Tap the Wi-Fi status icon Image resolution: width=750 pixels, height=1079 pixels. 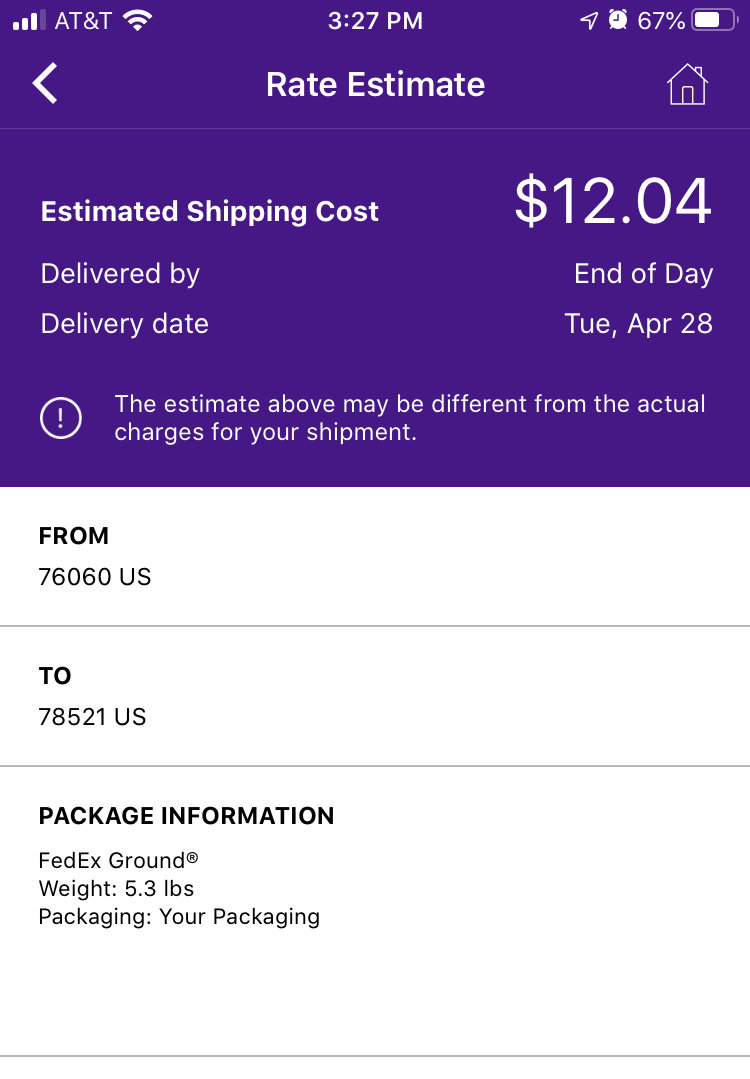(138, 21)
